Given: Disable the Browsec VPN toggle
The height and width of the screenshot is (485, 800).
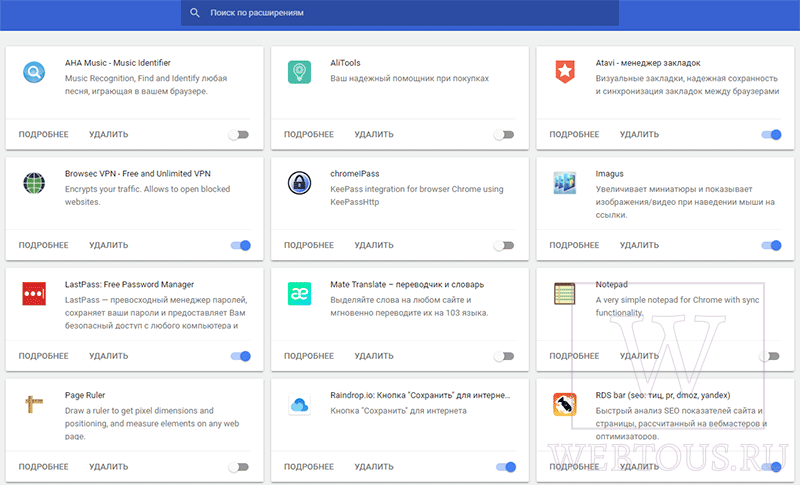Looking at the screenshot, I should click(x=241, y=245).
